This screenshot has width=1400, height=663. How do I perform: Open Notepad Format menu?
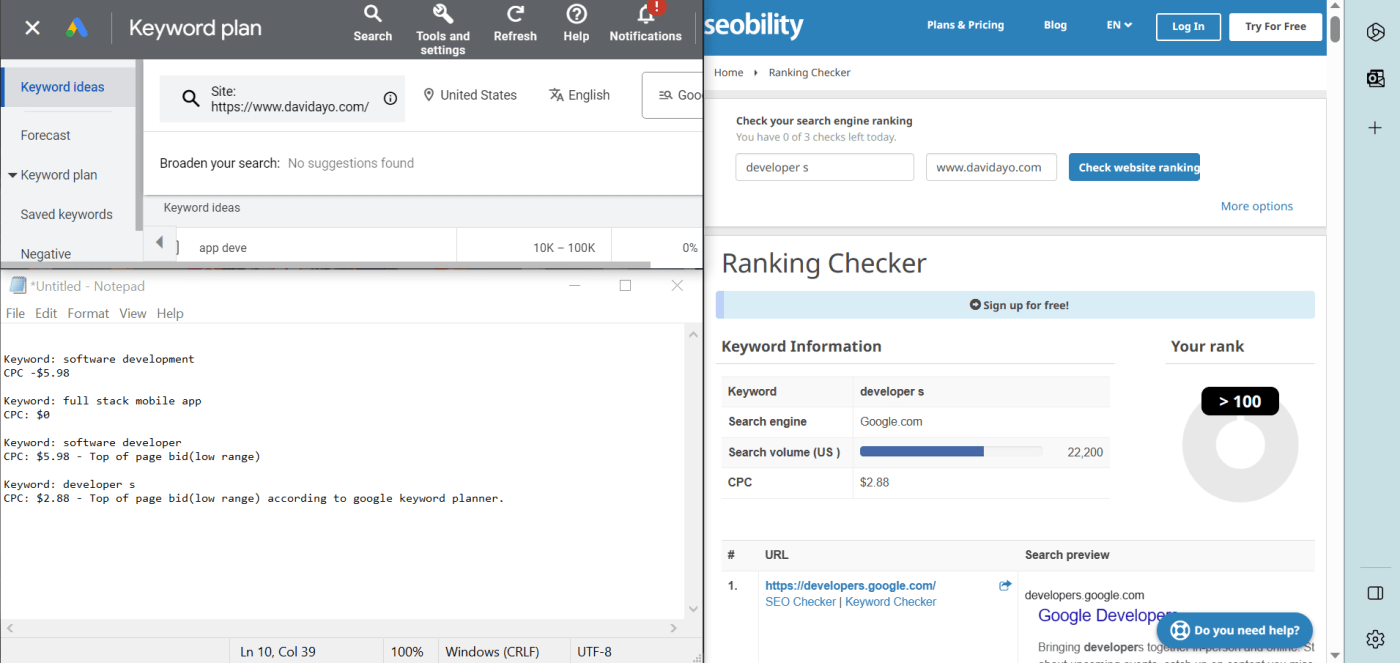pos(88,313)
